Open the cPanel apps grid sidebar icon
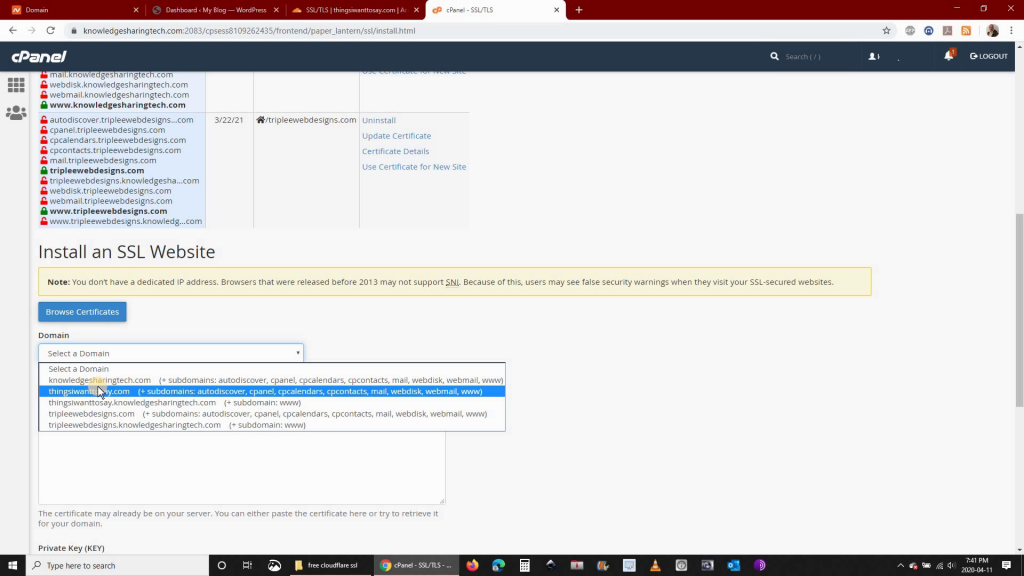Screen dimensions: 1024x576 click(x=16, y=85)
